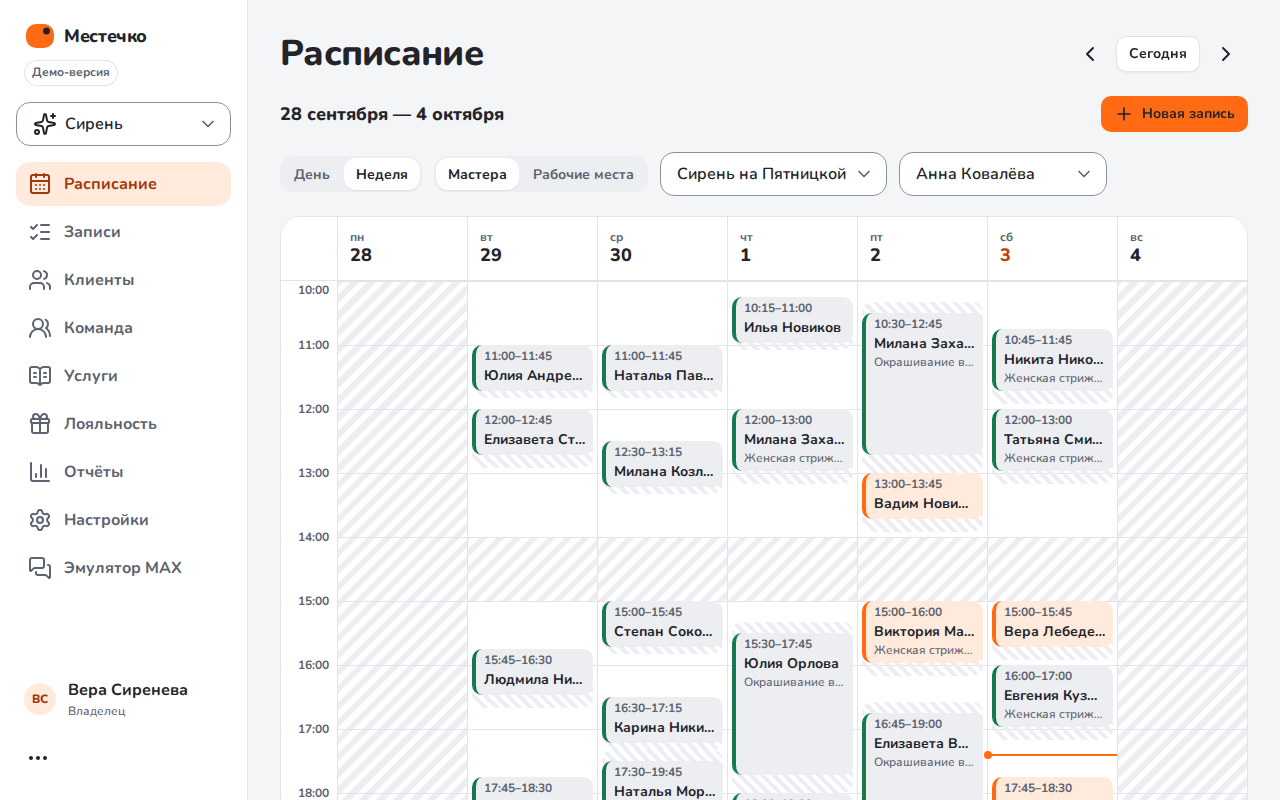
Task: Open Вера Сиренева owner profile
Action: tap(123, 699)
